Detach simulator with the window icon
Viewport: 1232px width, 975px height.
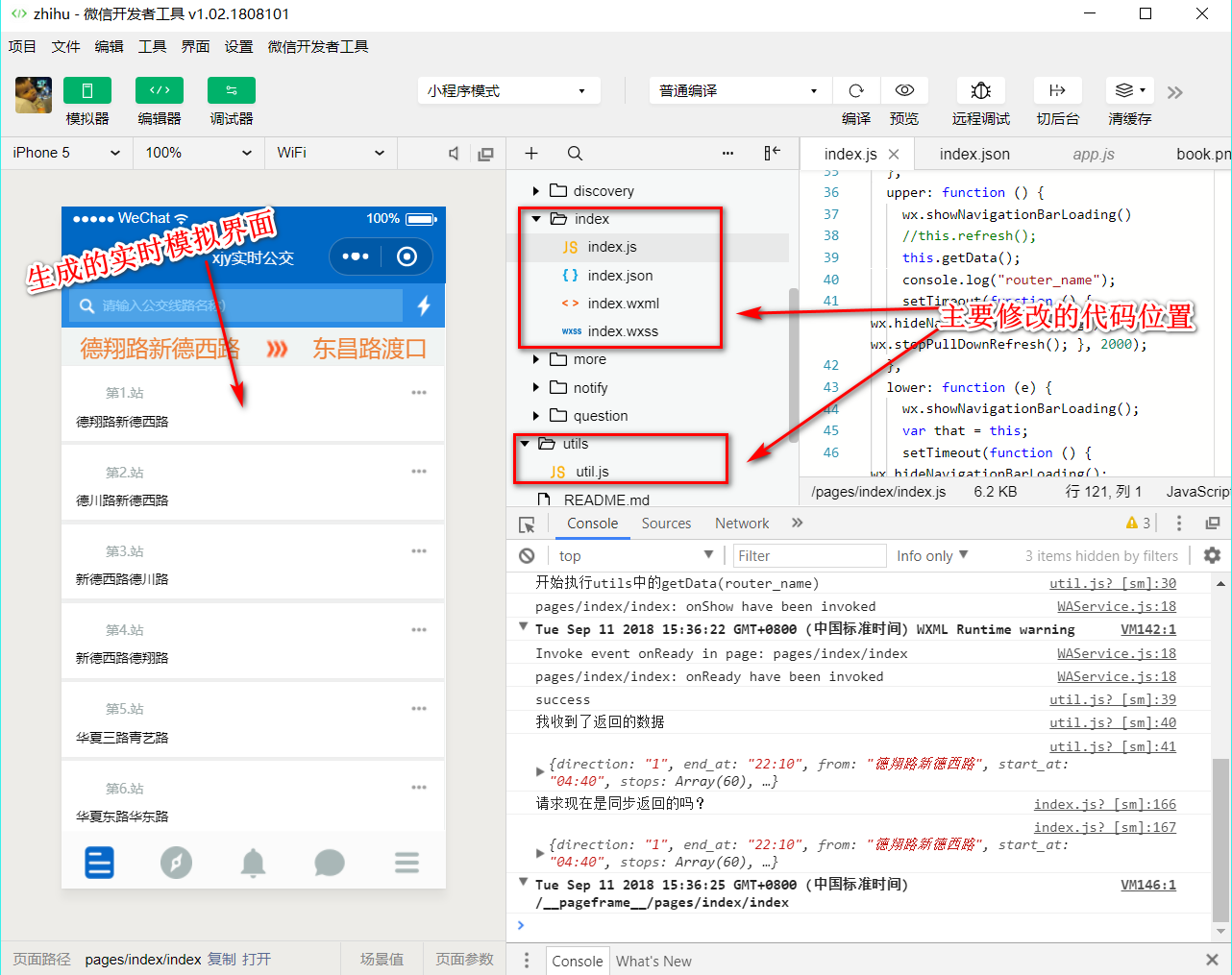485,154
